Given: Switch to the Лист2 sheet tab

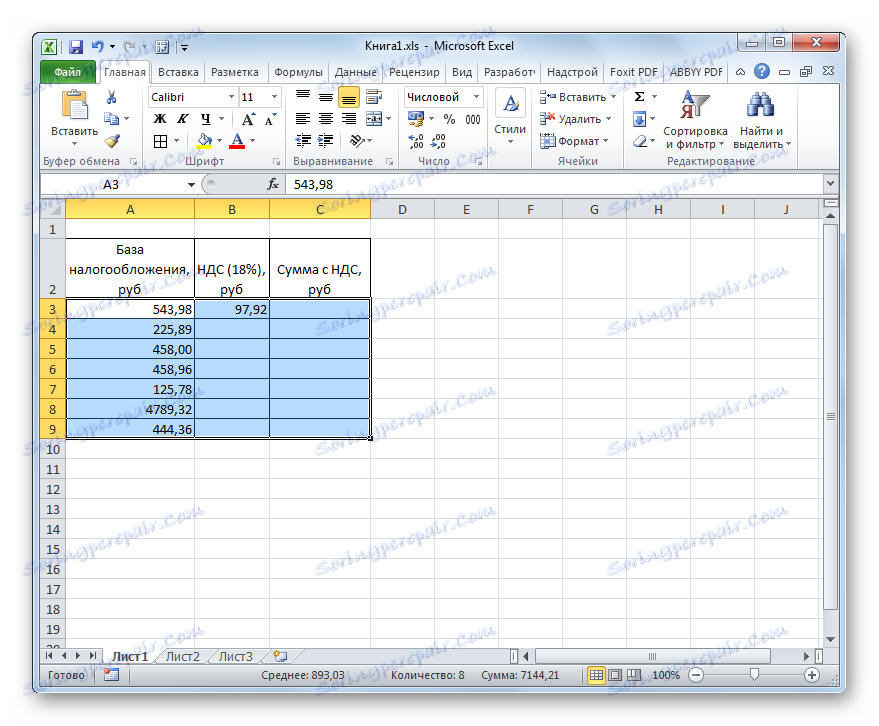Looking at the screenshot, I should point(183,656).
